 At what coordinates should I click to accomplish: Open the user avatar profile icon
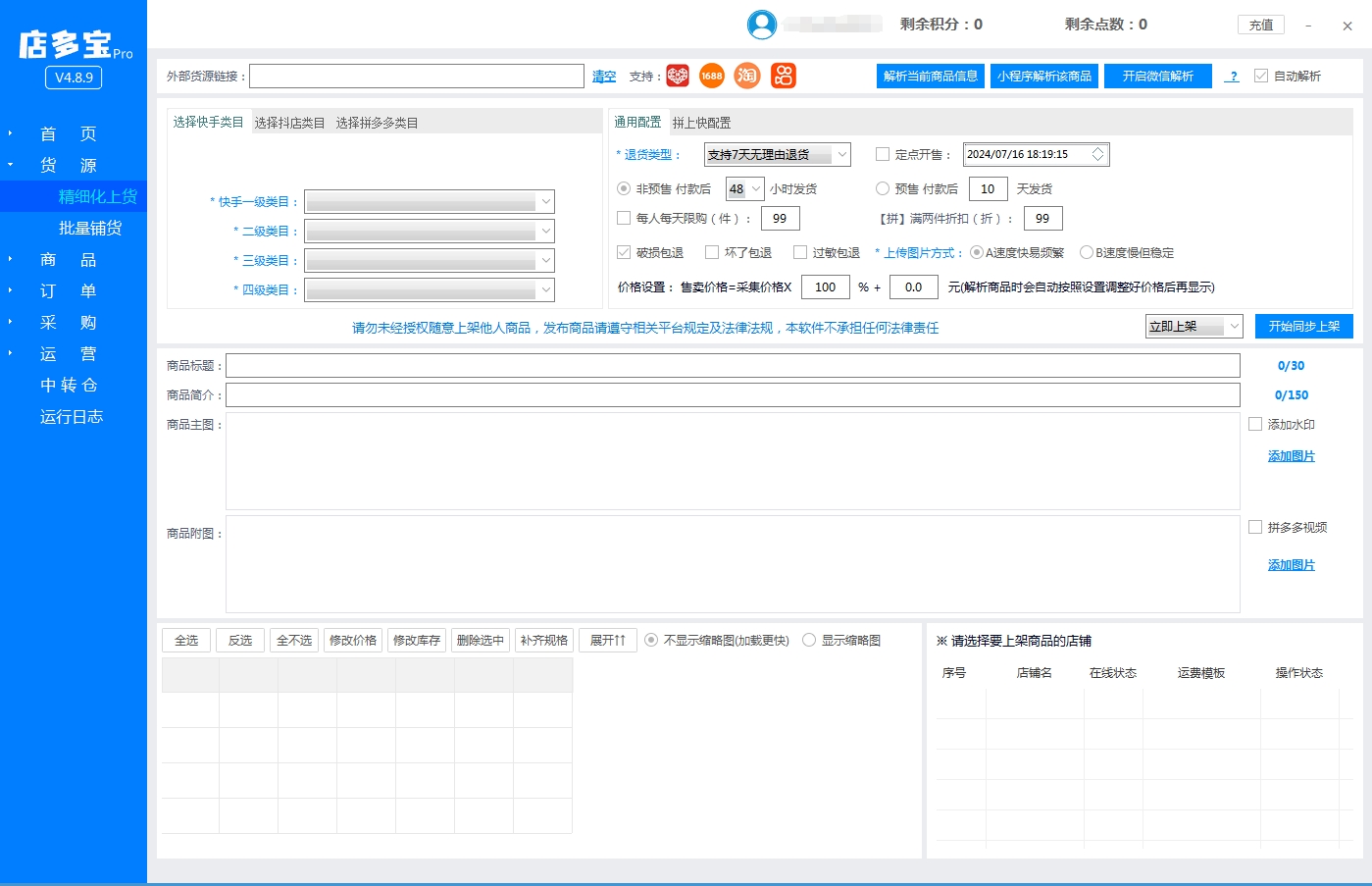click(762, 25)
